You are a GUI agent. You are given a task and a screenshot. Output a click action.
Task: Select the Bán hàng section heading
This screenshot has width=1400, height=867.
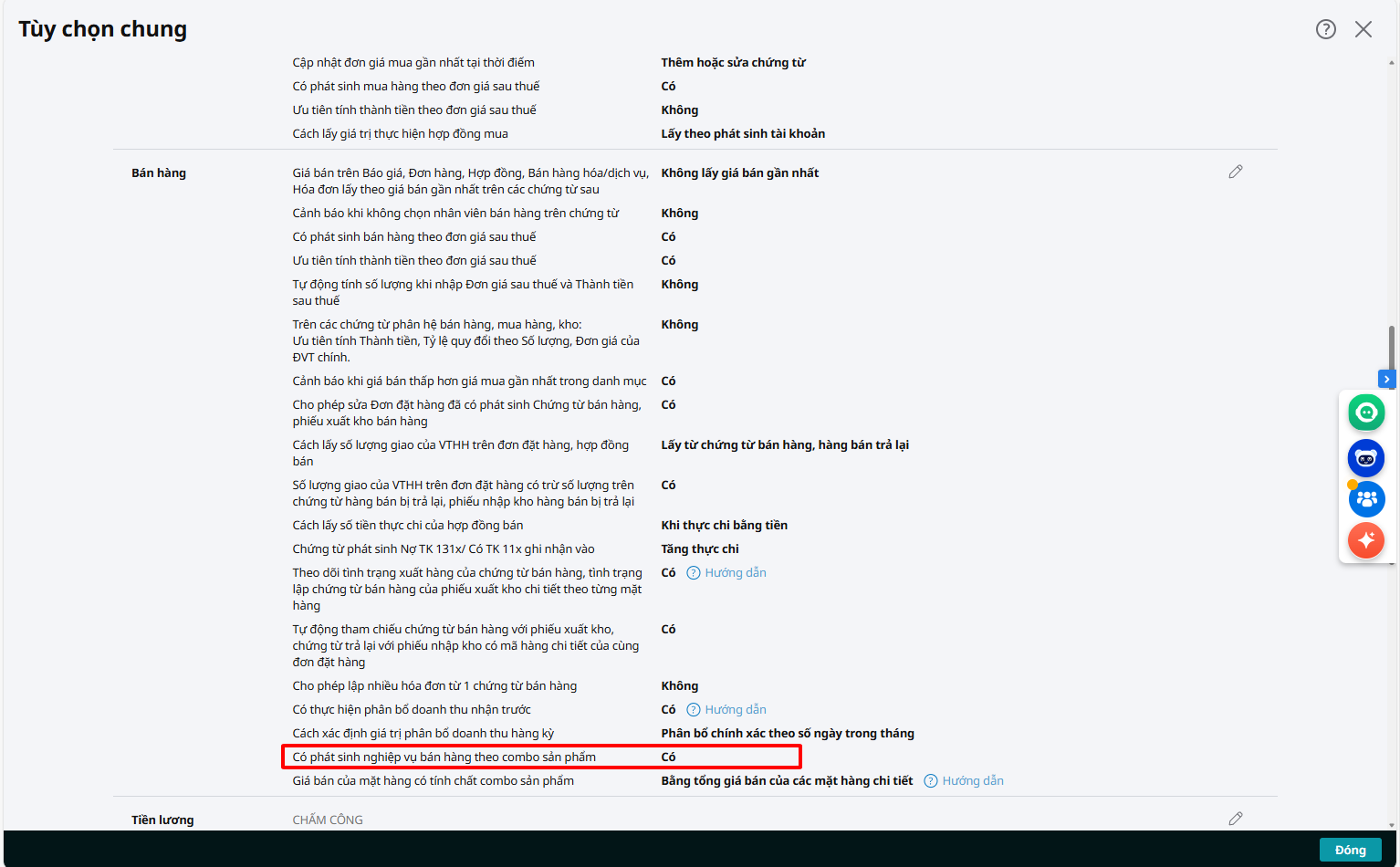(x=159, y=172)
